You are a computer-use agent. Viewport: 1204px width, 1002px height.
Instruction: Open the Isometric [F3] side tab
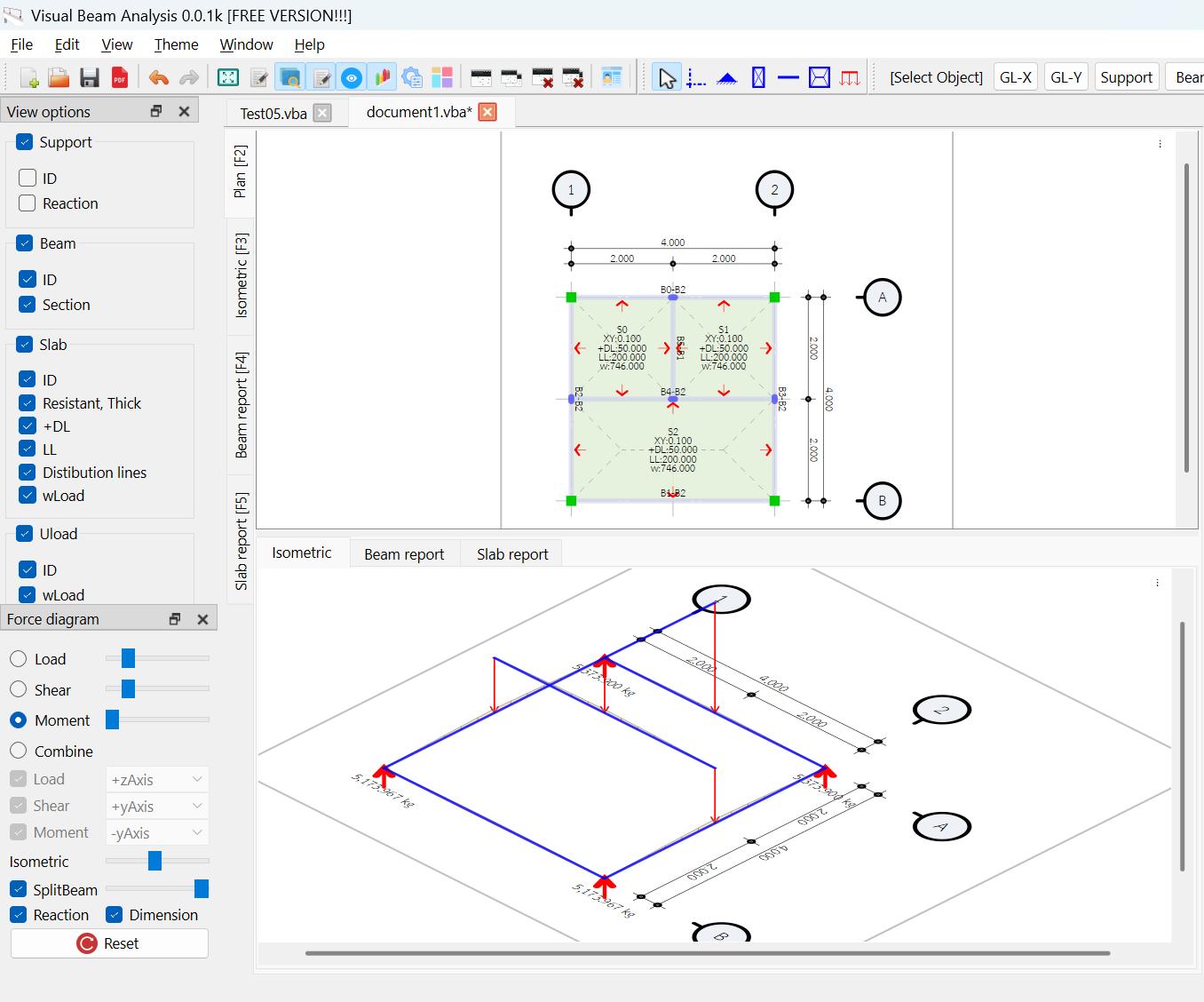241,275
